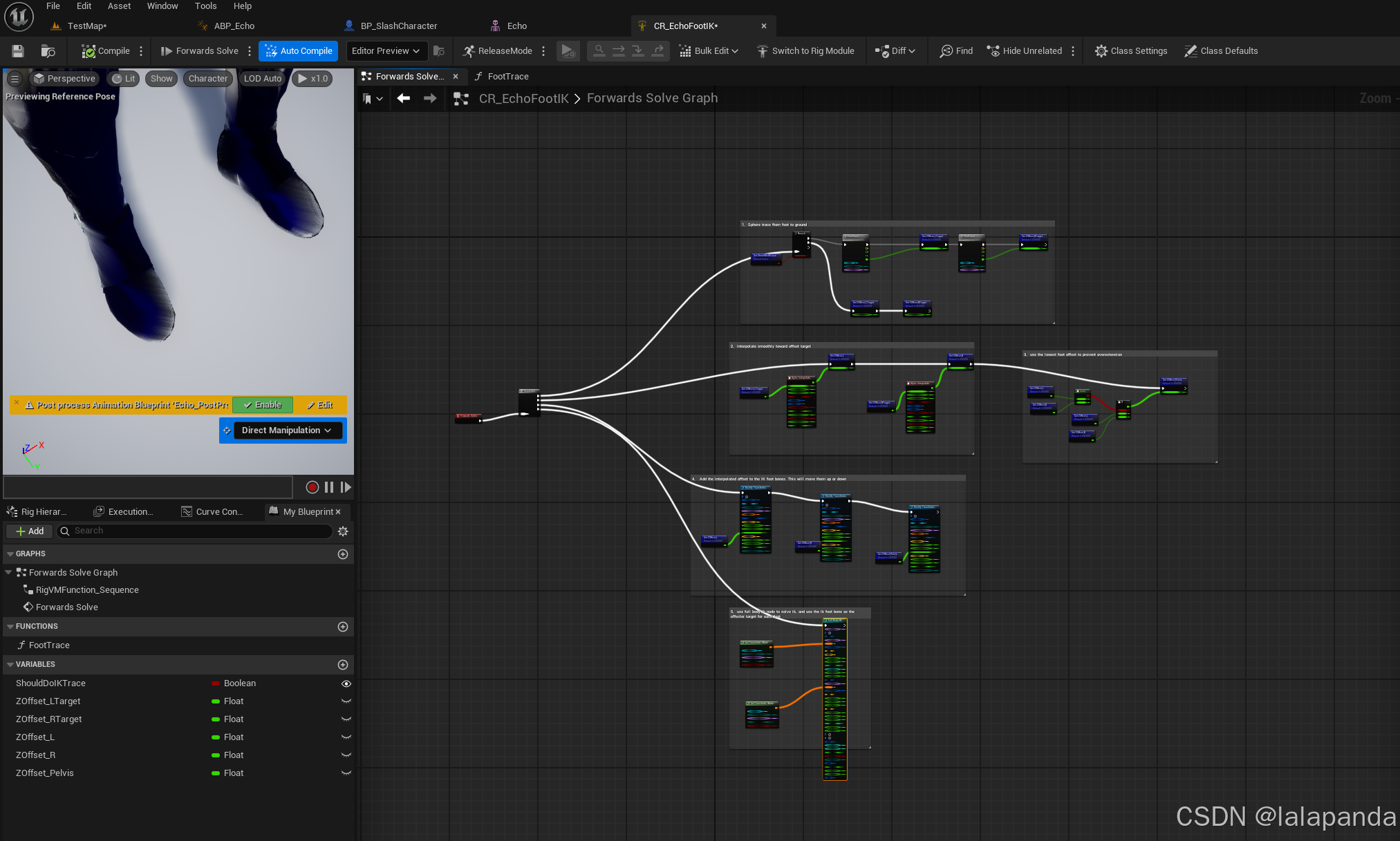Screen dimensions: 1400x841
Task: Switch to the FootTrace graph tab
Action: coord(507,77)
